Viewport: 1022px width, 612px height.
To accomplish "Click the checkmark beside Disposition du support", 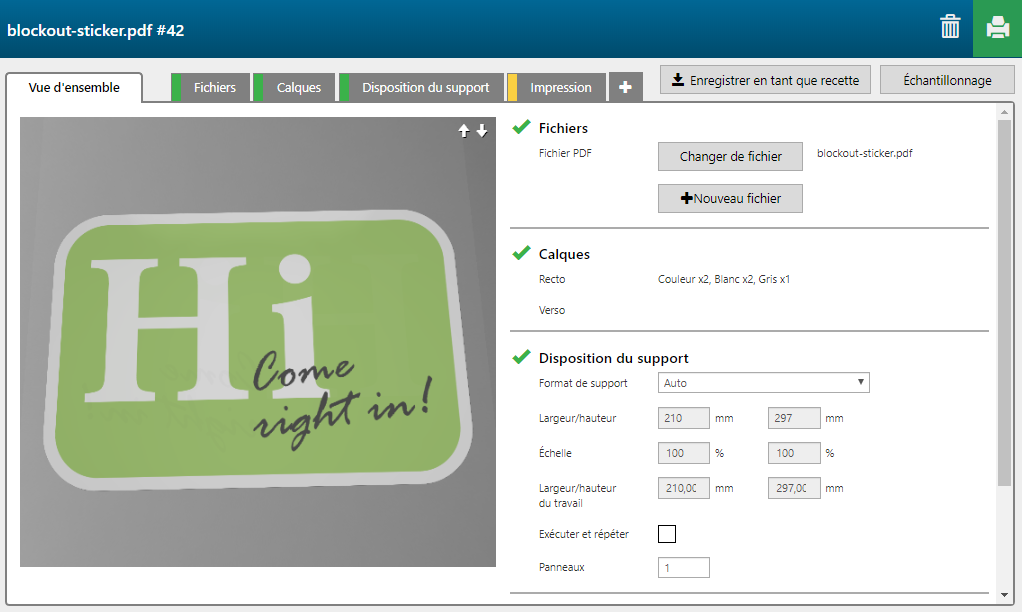I will [x=521, y=357].
